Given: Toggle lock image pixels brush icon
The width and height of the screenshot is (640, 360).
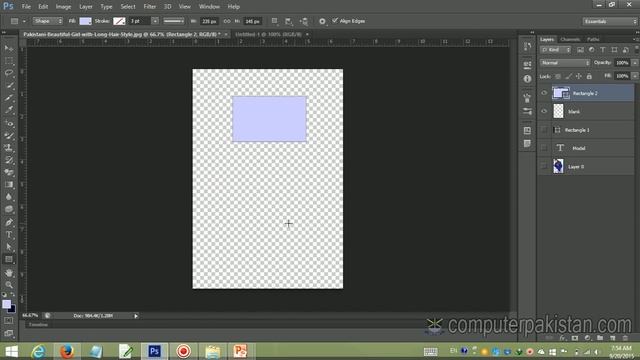Looking at the screenshot, I should (568, 76).
